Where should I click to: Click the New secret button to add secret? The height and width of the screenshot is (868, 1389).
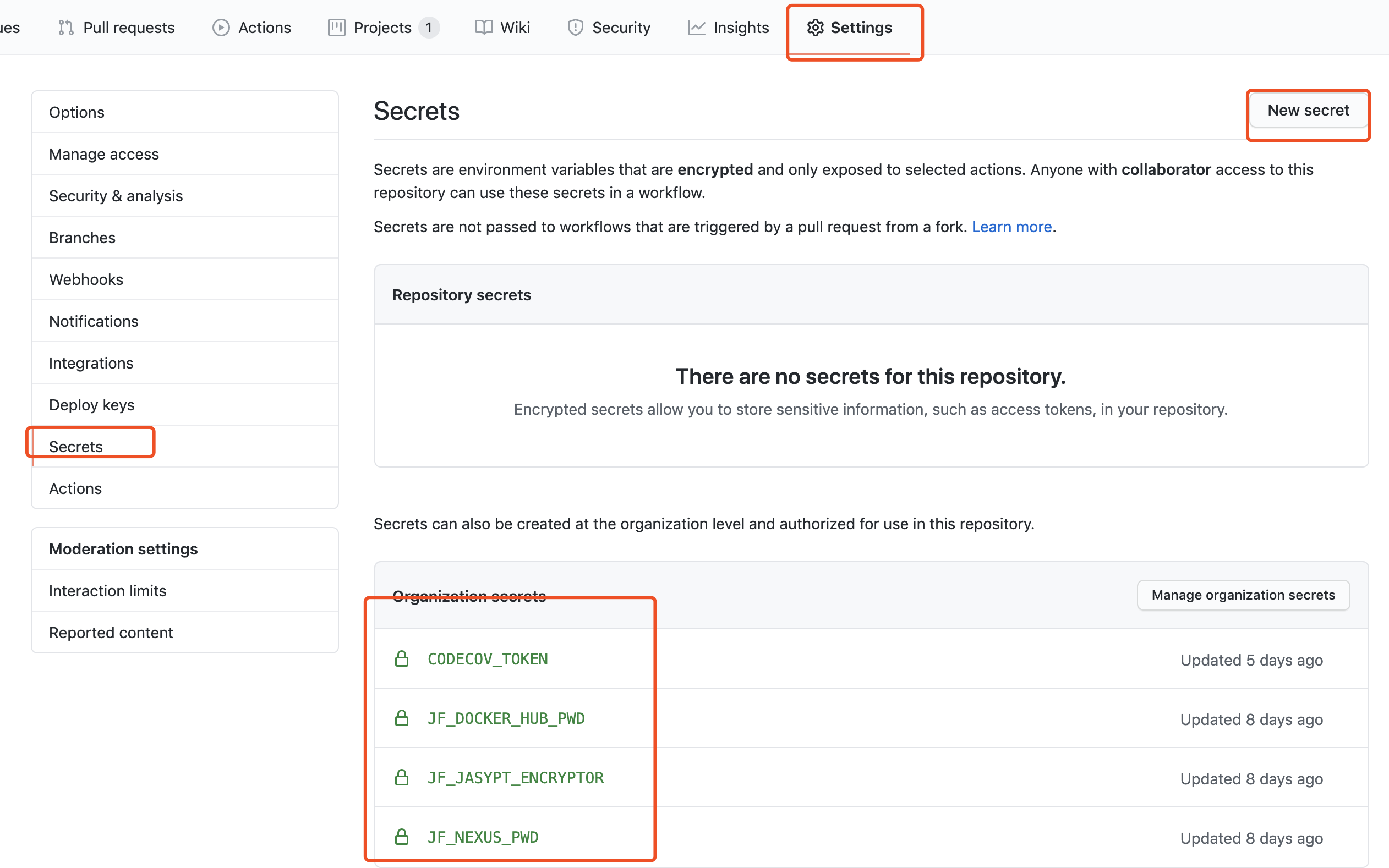click(1307, 111)
